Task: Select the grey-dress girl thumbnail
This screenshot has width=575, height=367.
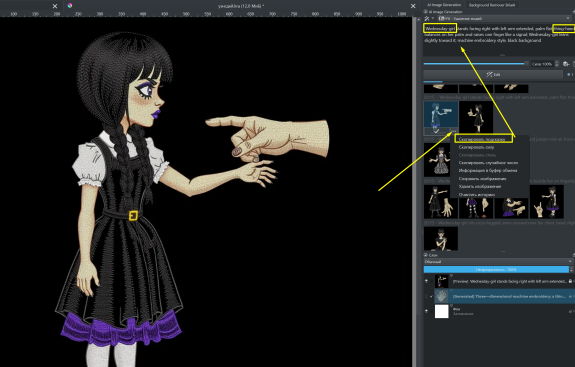Action: pyautogui.click(x=438, y=160)
